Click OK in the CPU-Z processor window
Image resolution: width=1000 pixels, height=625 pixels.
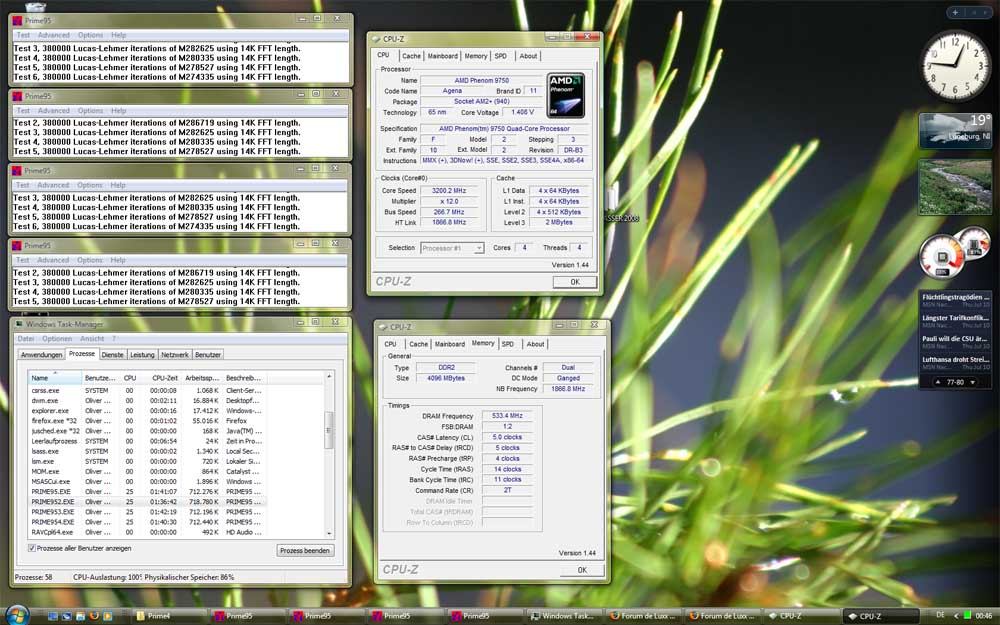pyautogui.click(x=575, y=282)
